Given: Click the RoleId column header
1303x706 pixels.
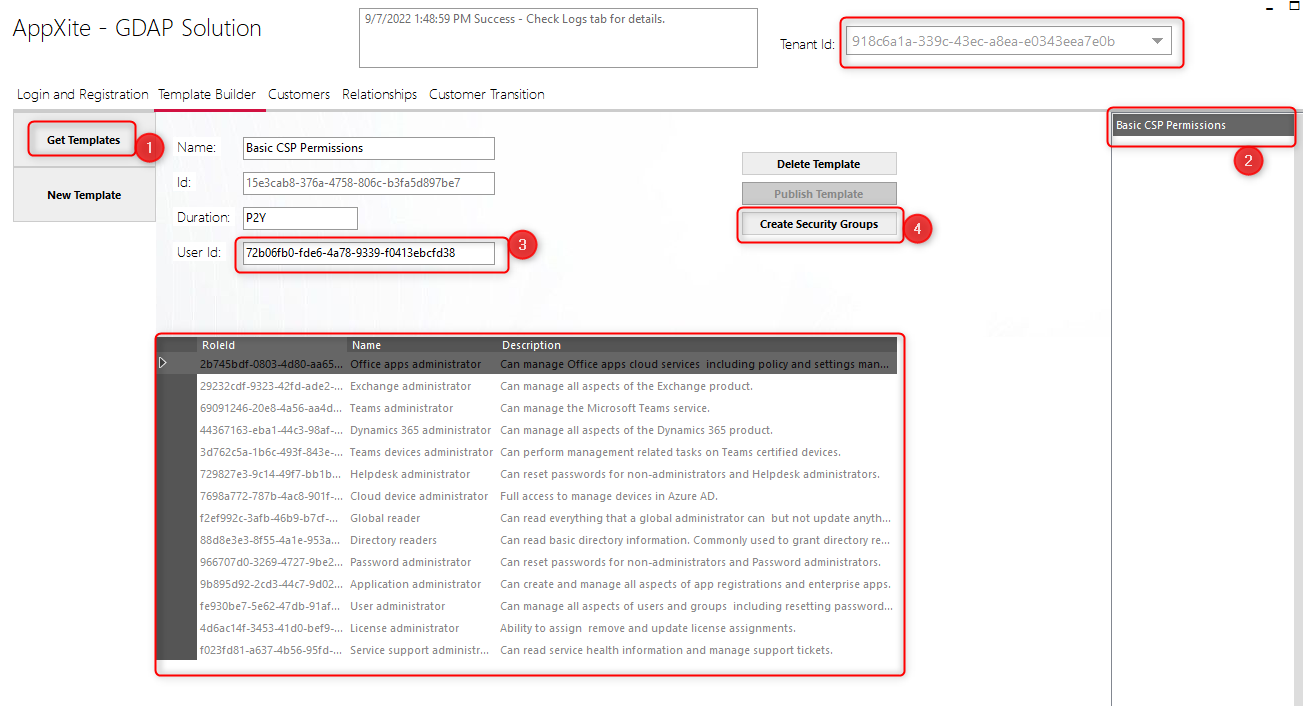Looking at the screenshot, I should tap(272, 345).
